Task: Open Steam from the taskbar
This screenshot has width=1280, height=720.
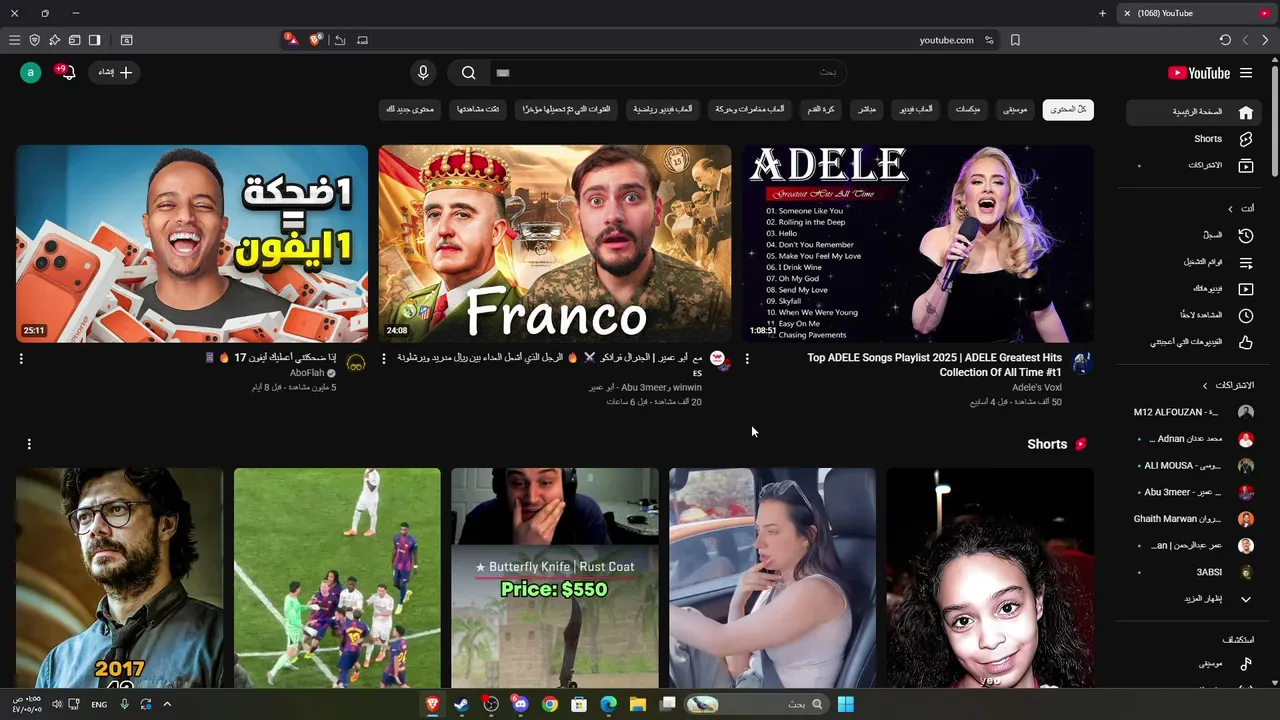Action: (x=461, y=704)
